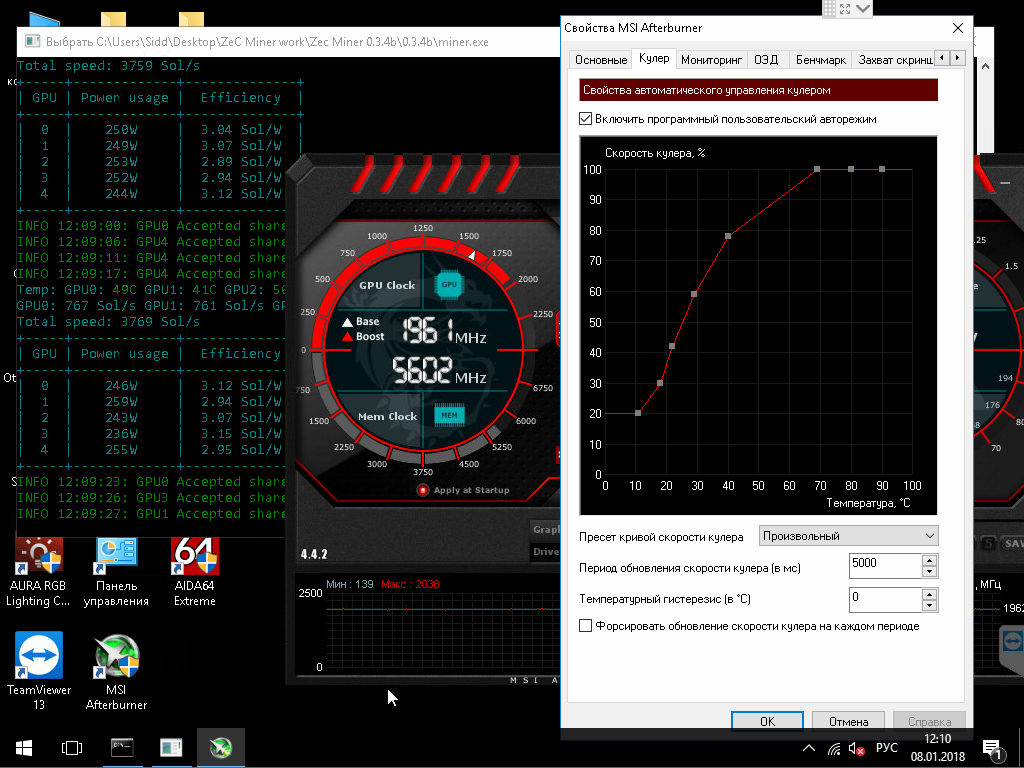Click 'Total speed: 3759 Sol/s' in miner console
Viewport: 1024px width, 768px height.
(x=108, y=66)
